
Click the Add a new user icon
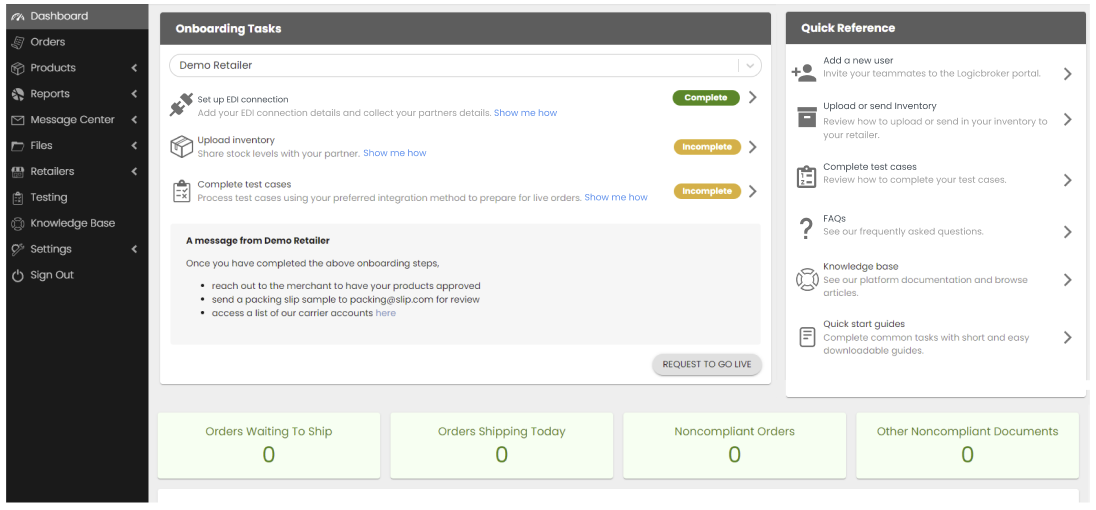click(804, 73)
